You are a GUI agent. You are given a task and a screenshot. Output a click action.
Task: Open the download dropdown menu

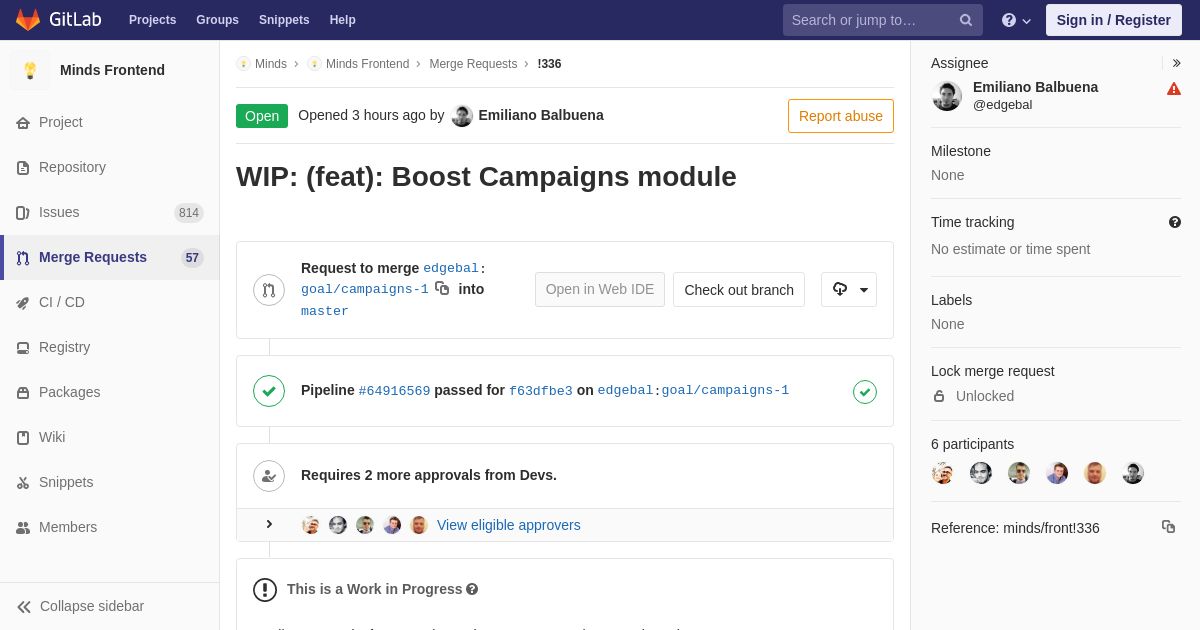click(849, 290)
